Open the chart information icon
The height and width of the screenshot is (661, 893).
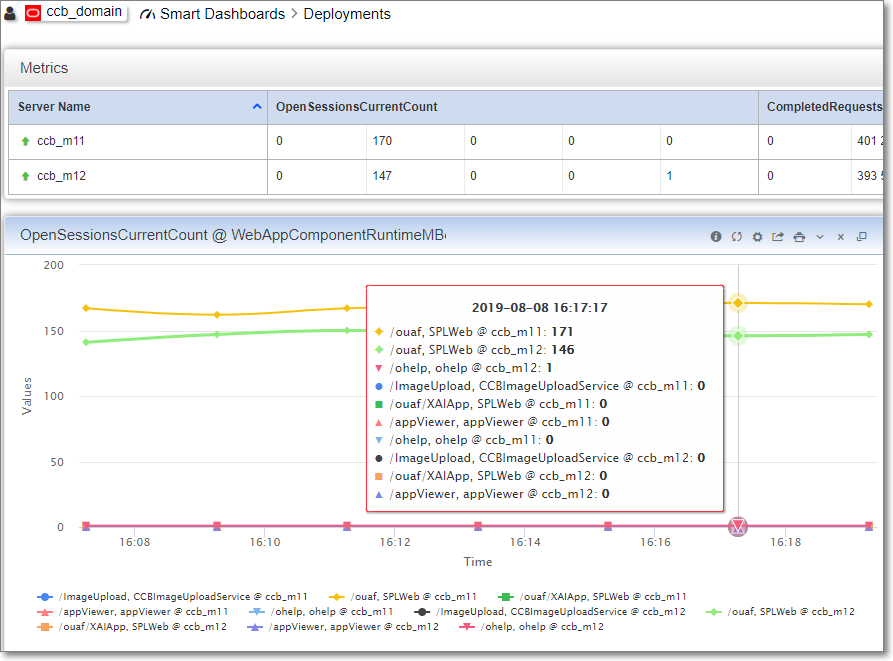(716, 236)
